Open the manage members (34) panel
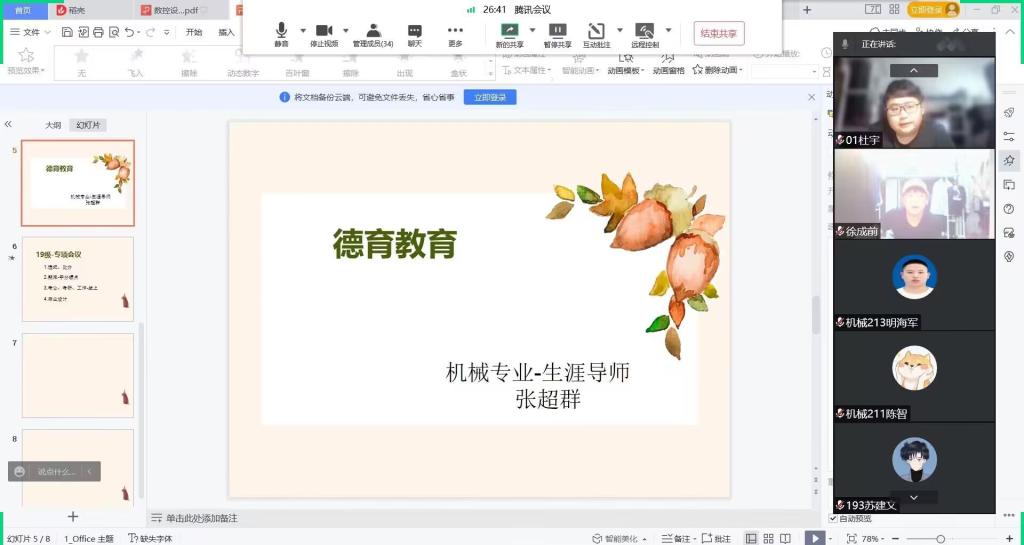The width and height of the screenshot is (1024, 545). coord(373,34)
